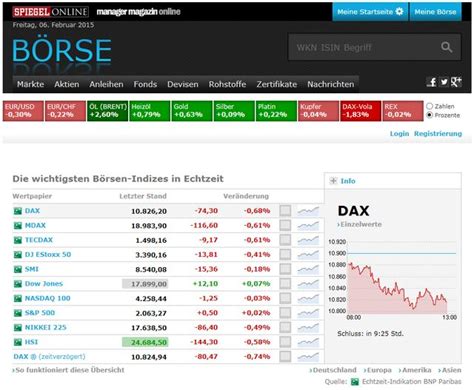Click the green realtime icon beside SMI
Viewport: 474px width, 390px height.
coord(18,269)
